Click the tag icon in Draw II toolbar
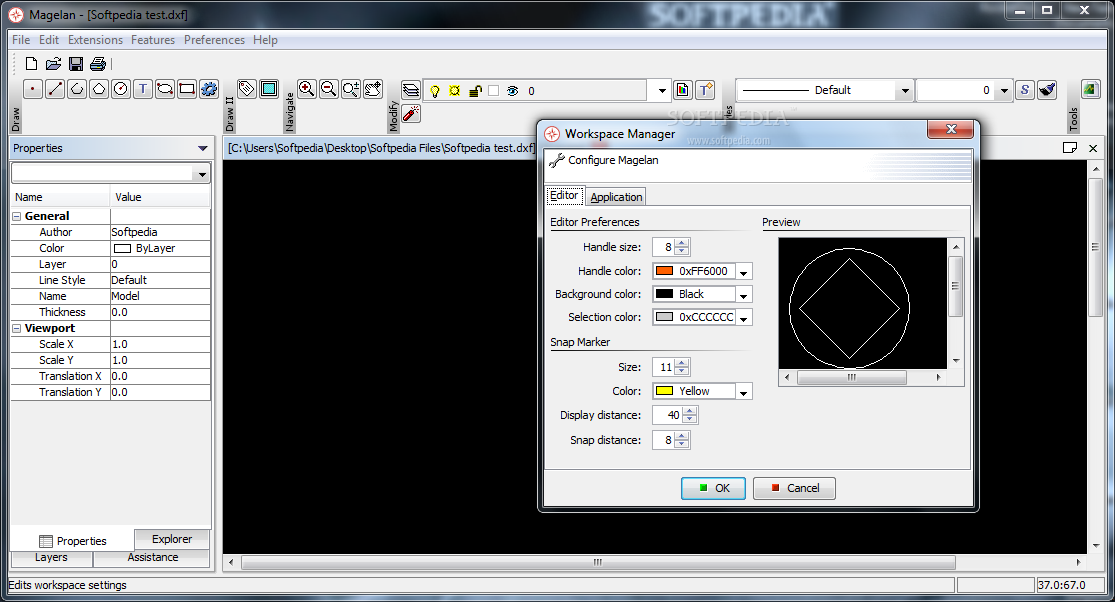Image resolution: width=1115 pixels, height=602 pixels. [x=247, y=89]
